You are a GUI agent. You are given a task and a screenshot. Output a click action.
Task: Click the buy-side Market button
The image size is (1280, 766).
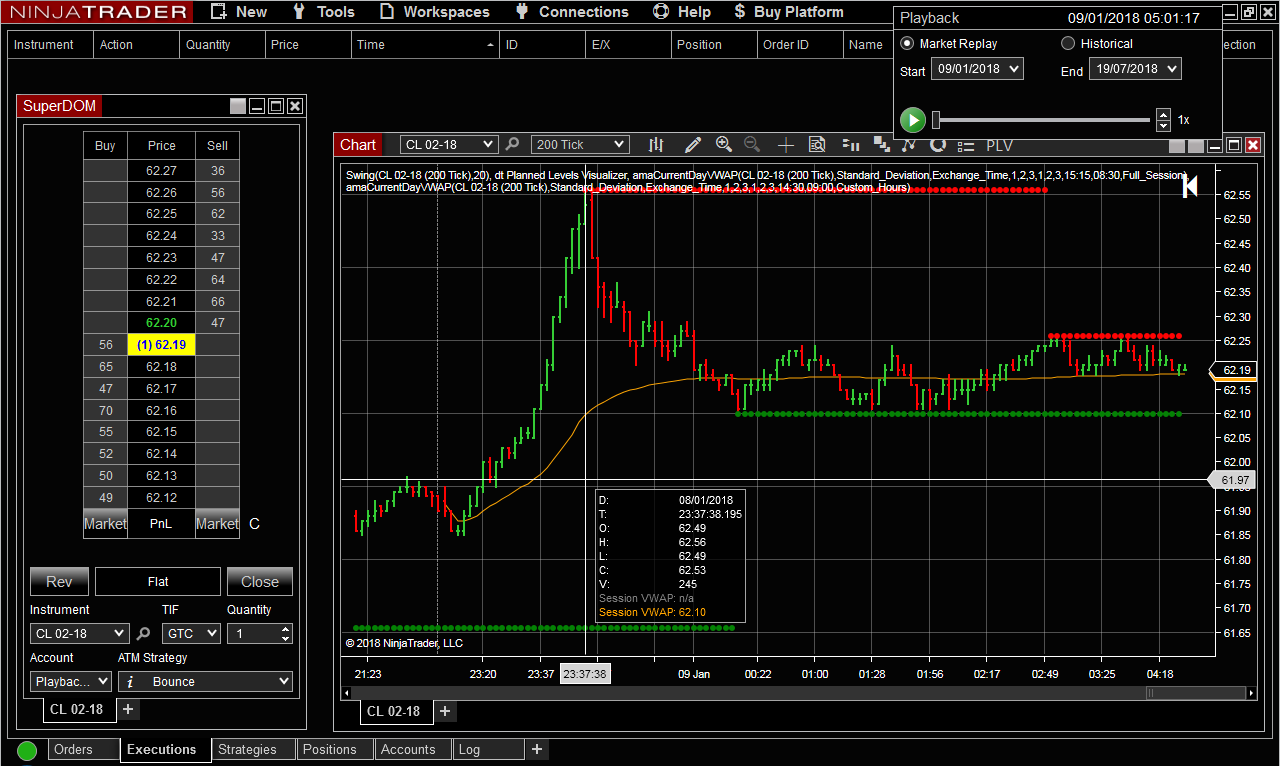pyautogui.click(x=105, y=524)
